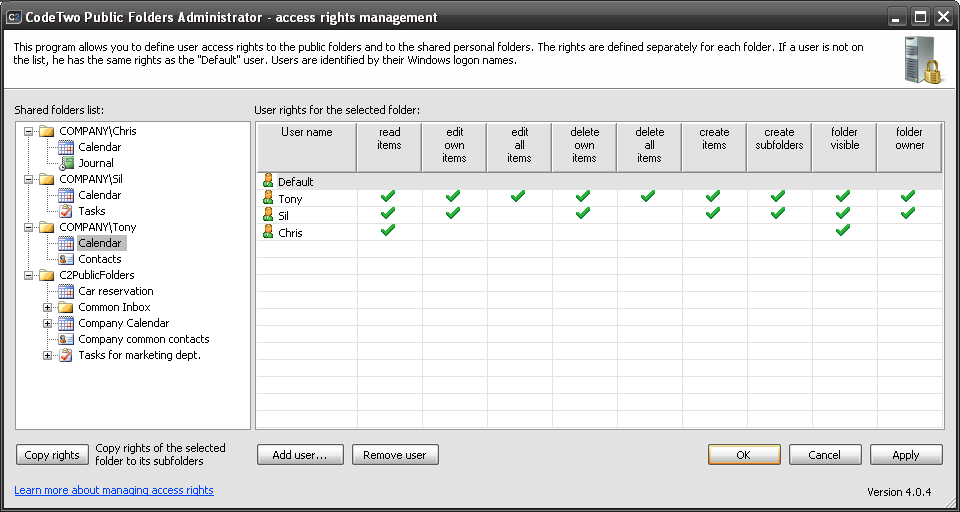This screenshot has height=512, width=960.
Task: Click the Default user icon
Action: [268, 181]
